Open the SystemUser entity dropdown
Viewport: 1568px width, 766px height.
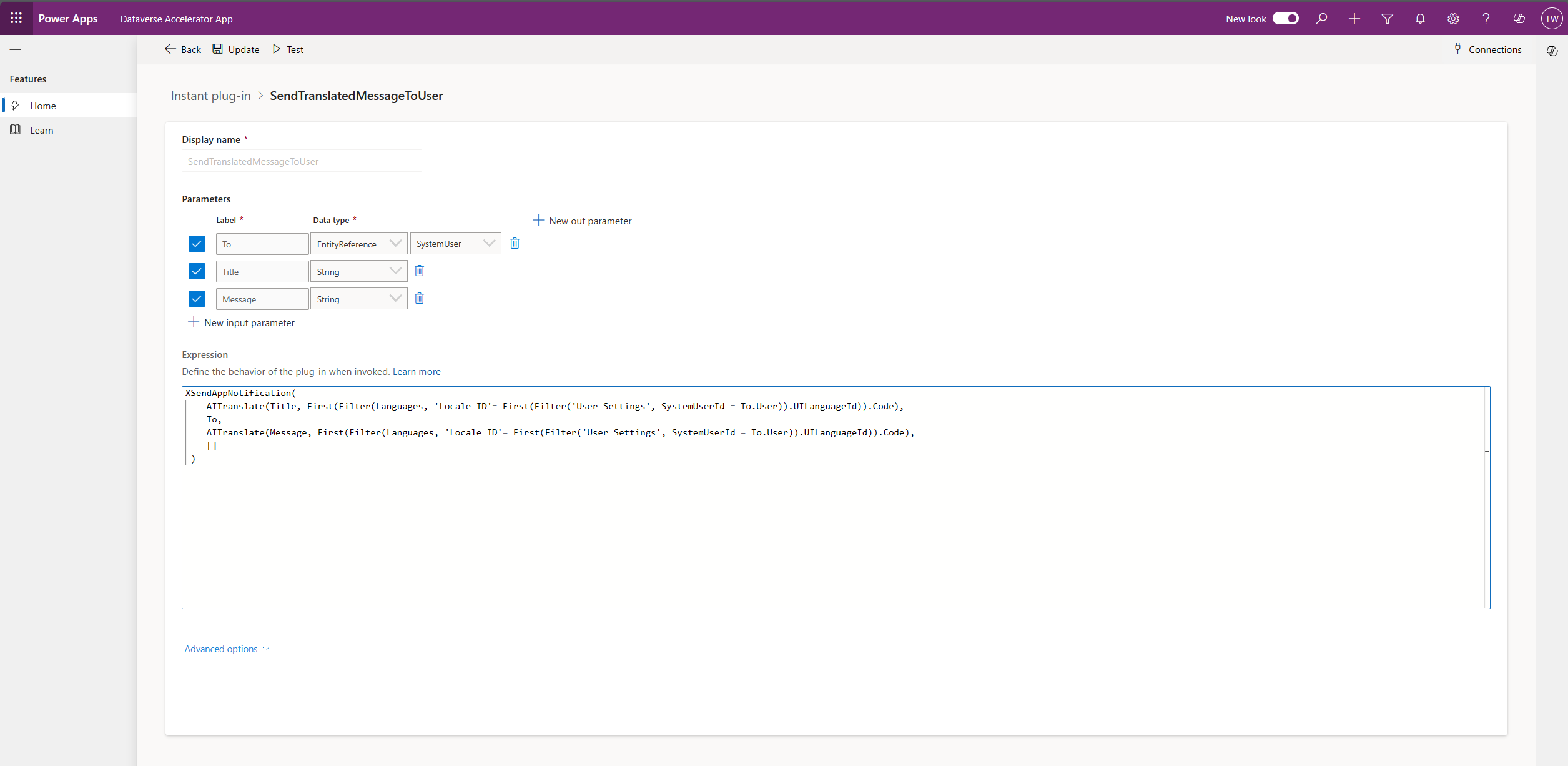click(x=456, y=244)
